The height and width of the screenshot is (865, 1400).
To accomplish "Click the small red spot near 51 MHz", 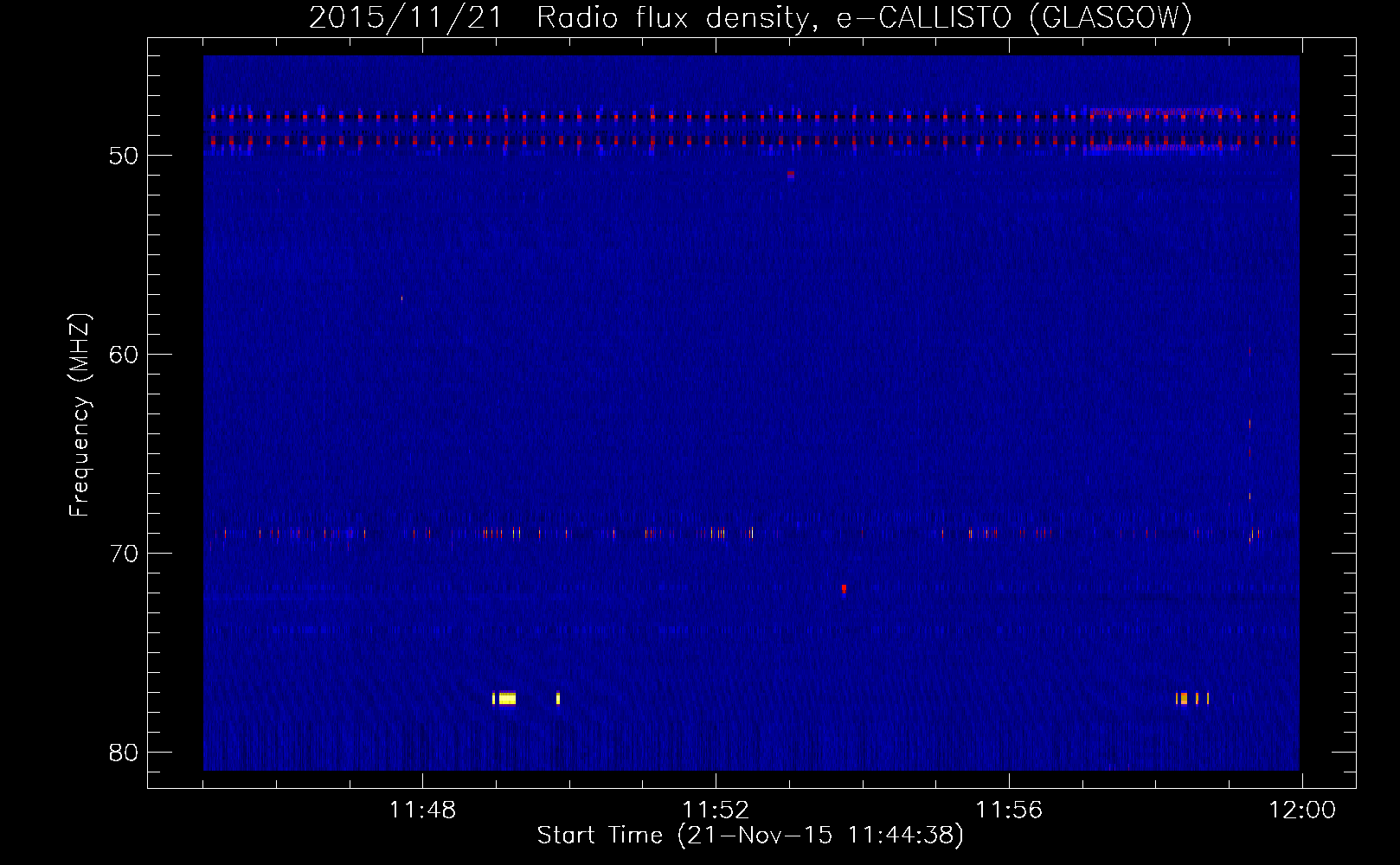I will point(790,175).
